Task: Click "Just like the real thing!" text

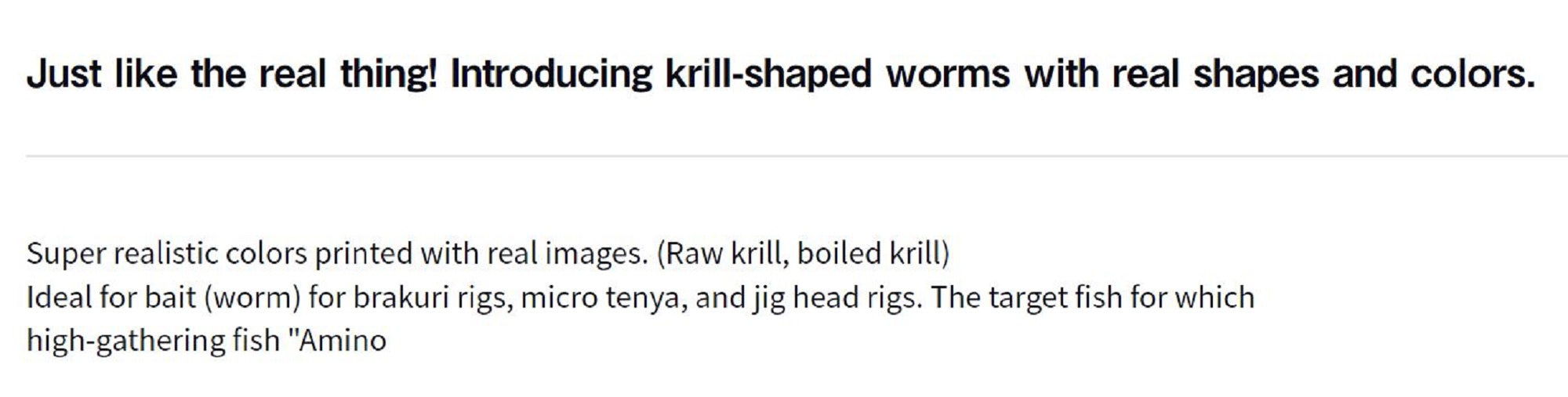Action: pos(231,74)
